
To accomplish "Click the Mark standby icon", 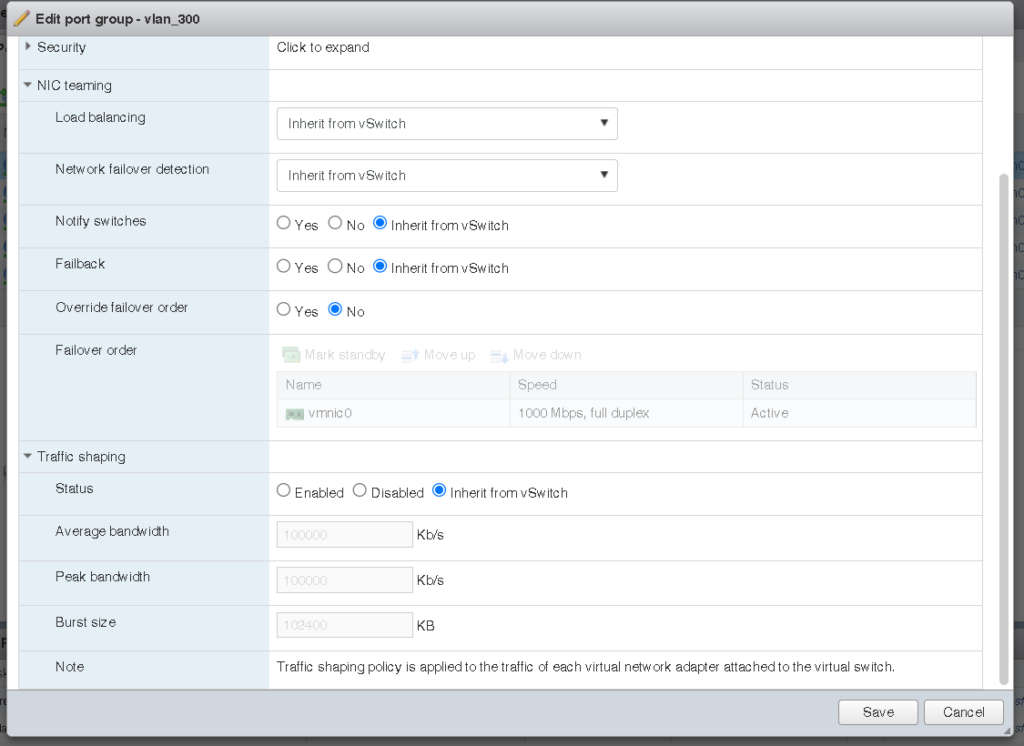I will (x=291, y=355).
